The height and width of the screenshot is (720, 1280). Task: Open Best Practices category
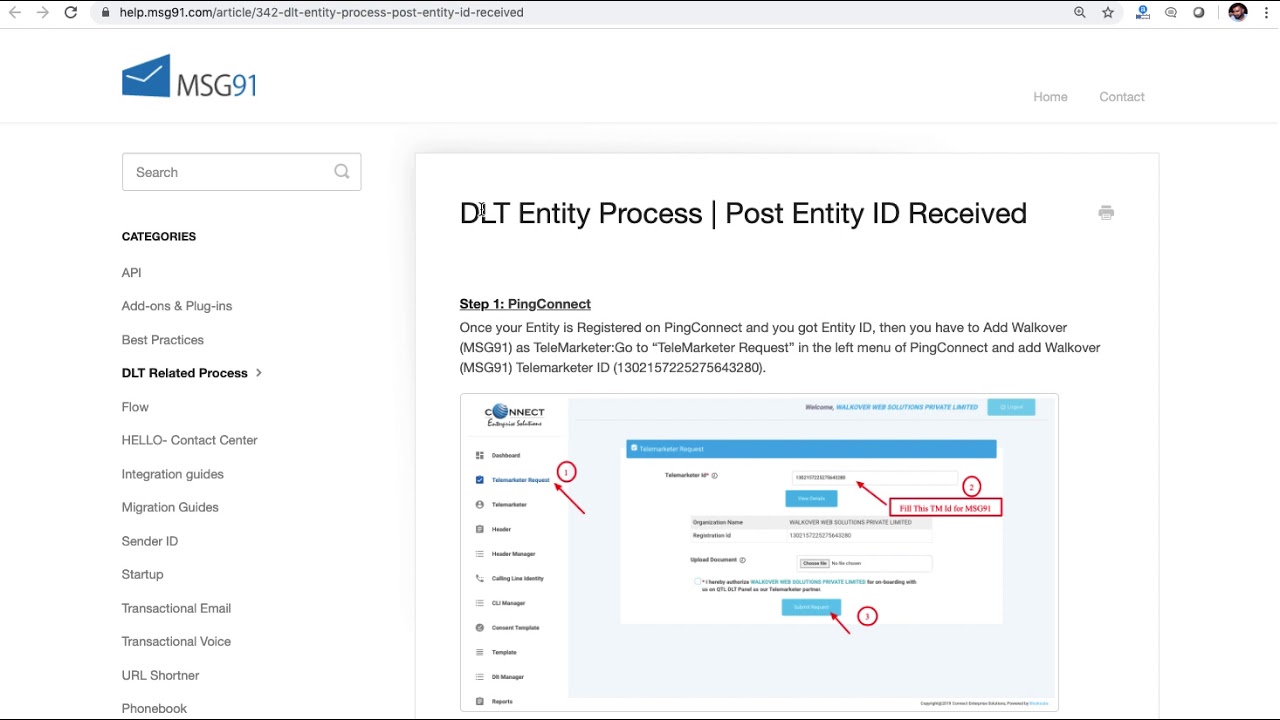pos(163,340)
